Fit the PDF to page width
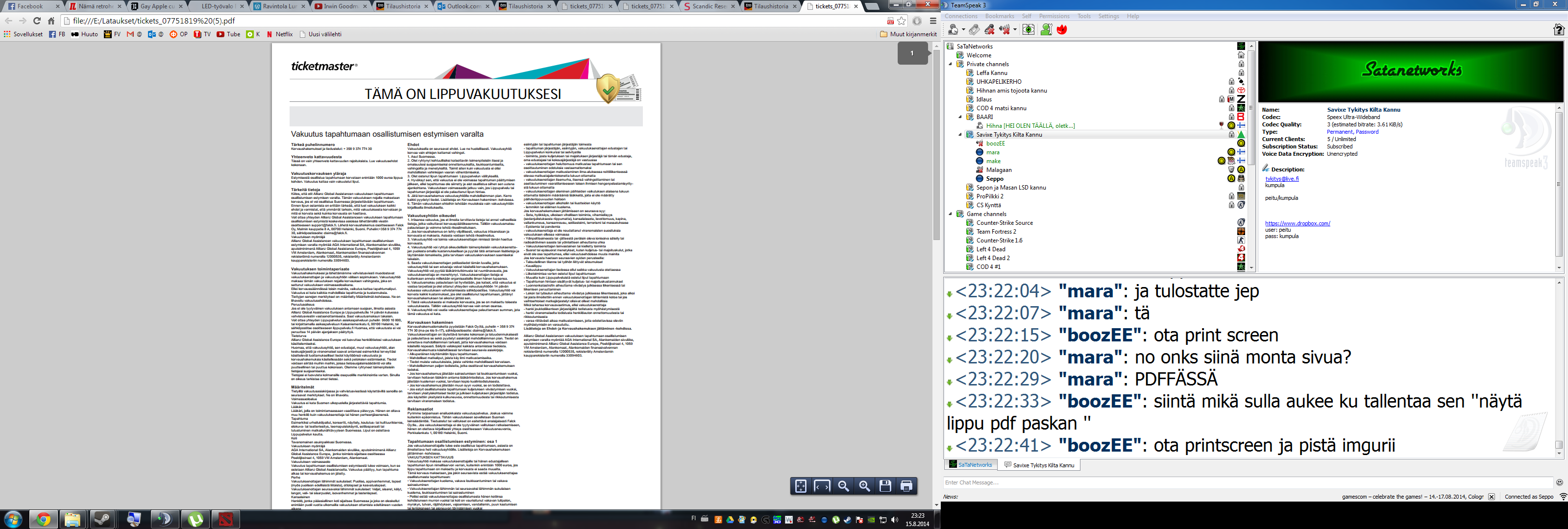Image resolution: width=1568 pixels, height=529 pixels. 822,486
